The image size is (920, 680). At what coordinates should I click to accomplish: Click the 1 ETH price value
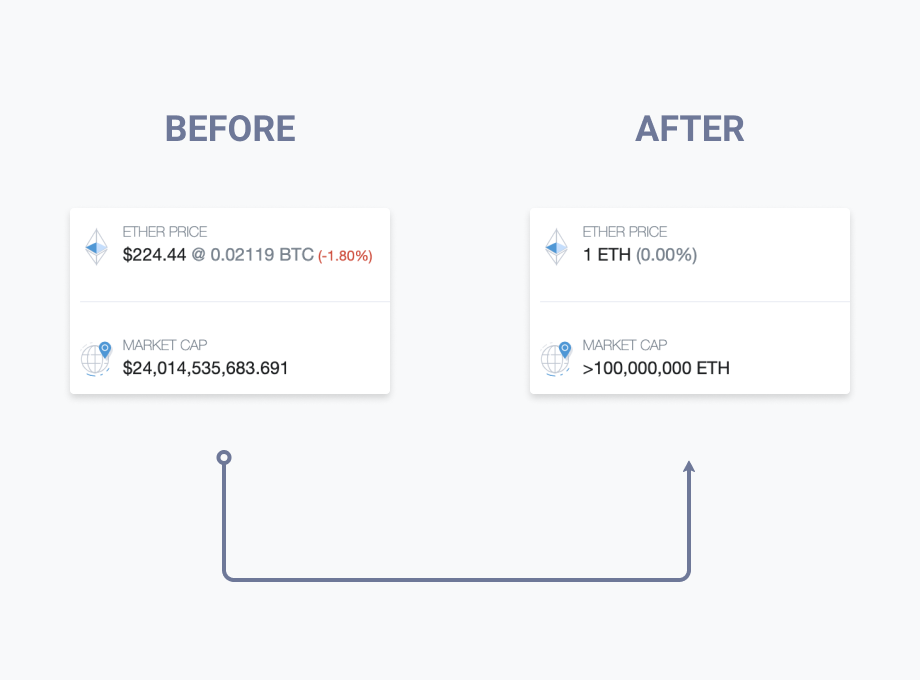pos(607,255)
